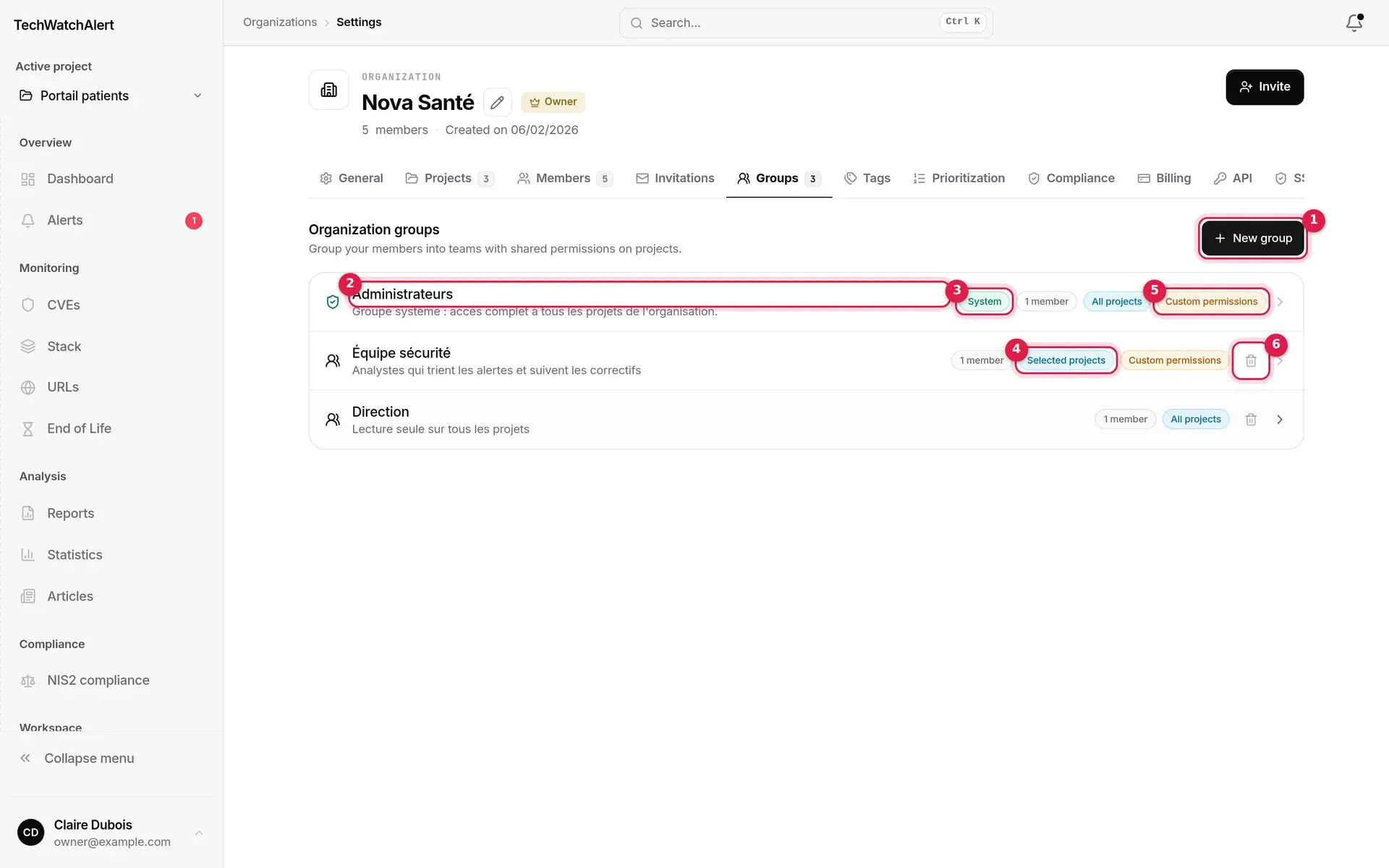Click the TechWatchAlert logo text
This screenshot has width=1389, height=868.
coord(64,25)
